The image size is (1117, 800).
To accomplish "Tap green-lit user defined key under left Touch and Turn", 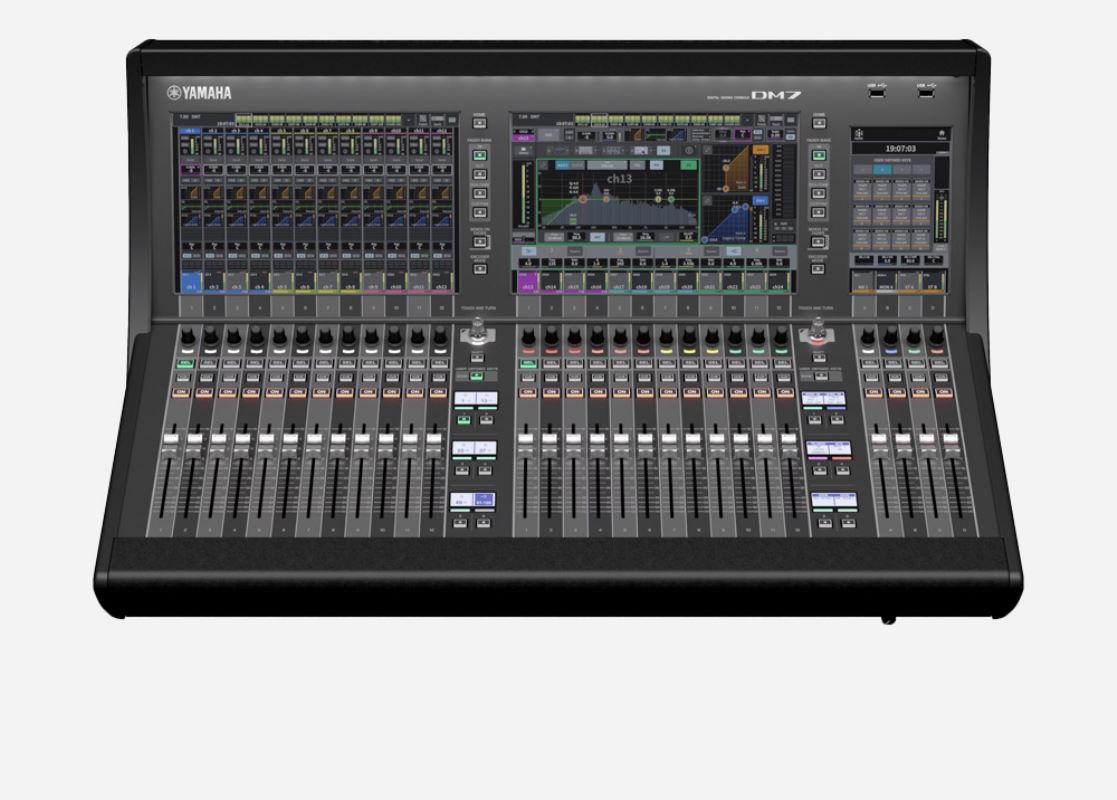I will pyautogui.click(x=477, y=375).
